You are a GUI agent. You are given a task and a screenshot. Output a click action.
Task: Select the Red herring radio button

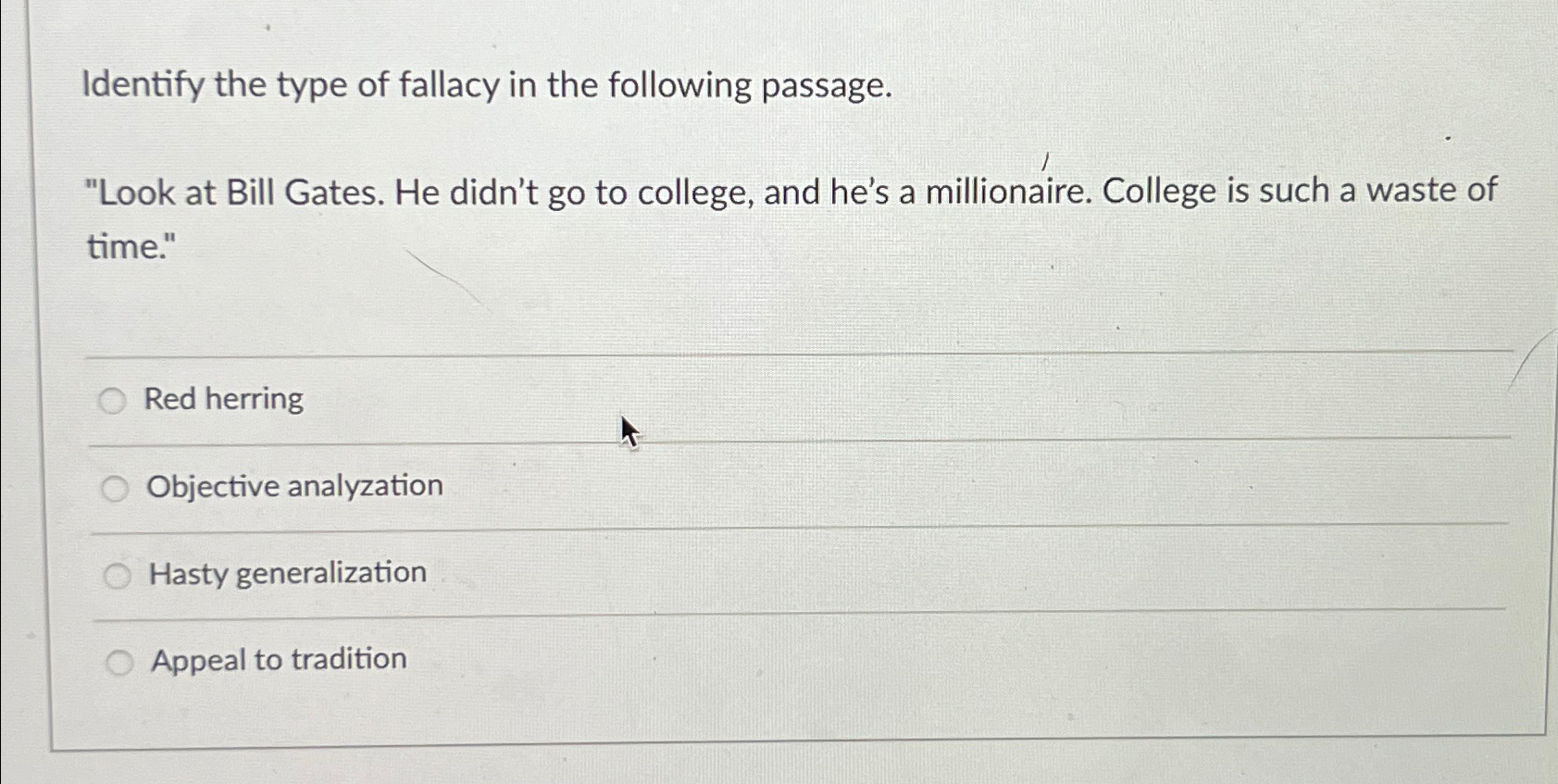pos(114,400)
